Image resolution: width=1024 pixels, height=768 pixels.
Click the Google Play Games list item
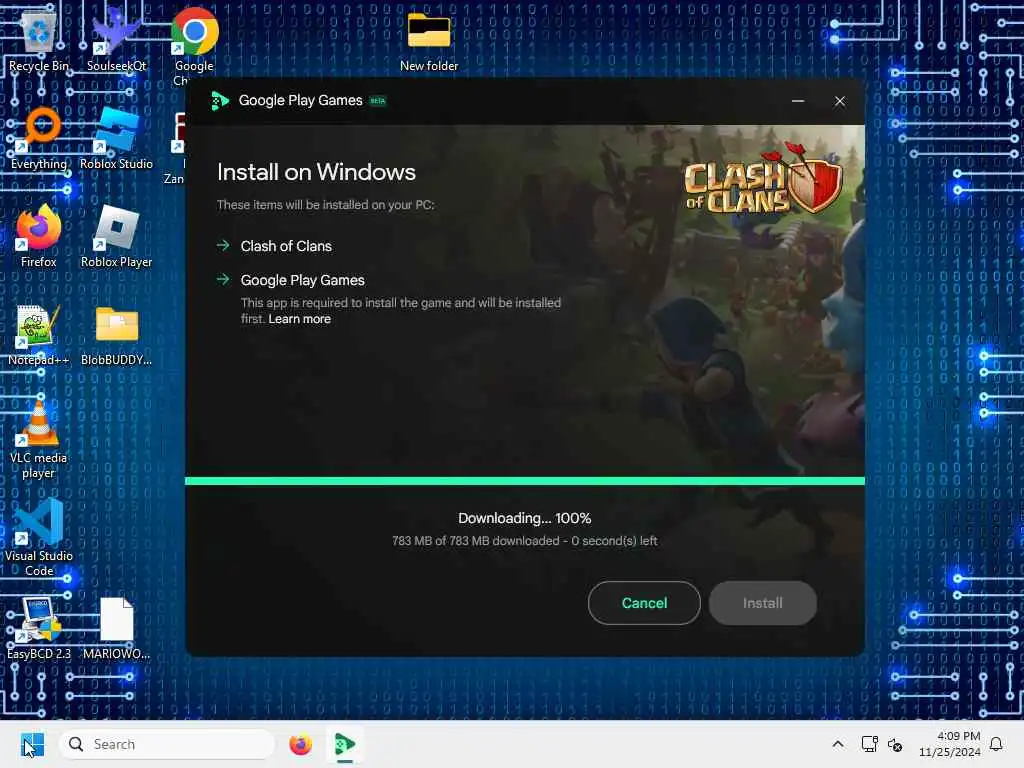click(x=302, y=280)
